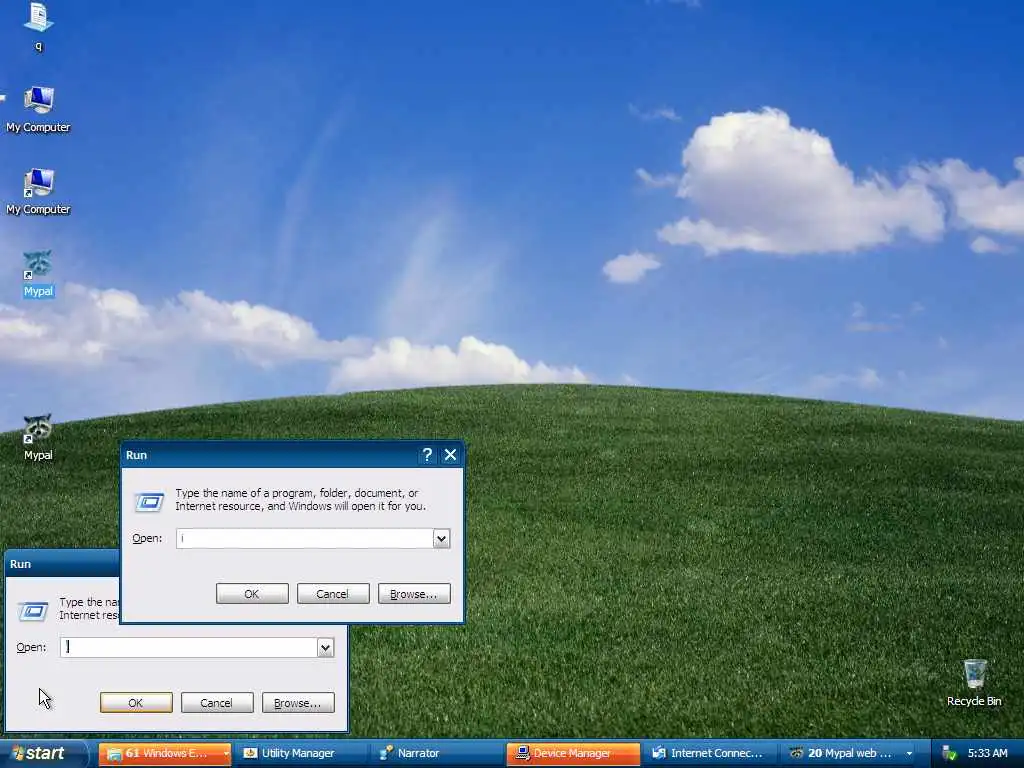Screen dimensions: 1024x768
Task: Expand the Open dropdown in back Run dialog
Action: 325,647
